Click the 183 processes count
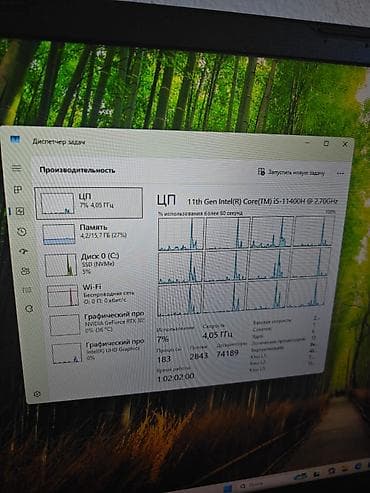This screenshot has height=493, width=370. tap(164, 359)
